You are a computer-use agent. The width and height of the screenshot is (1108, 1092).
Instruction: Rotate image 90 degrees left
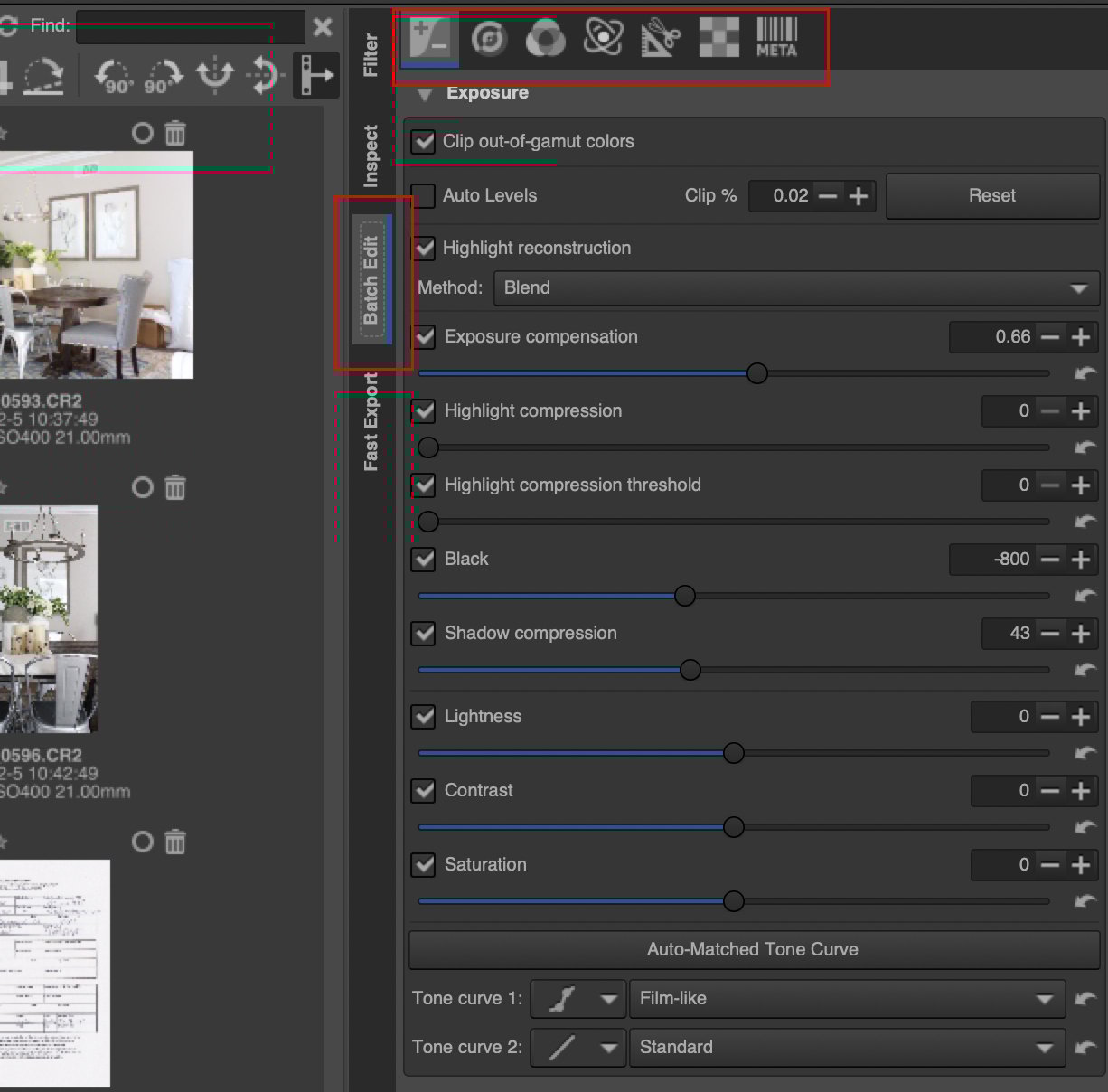coord(110,75)
